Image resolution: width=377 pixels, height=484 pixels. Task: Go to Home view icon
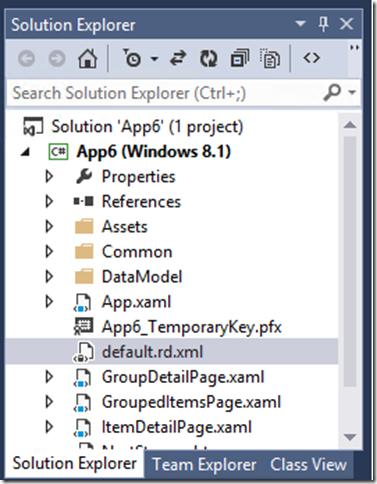pyautogui.click(x=87, y=59)
